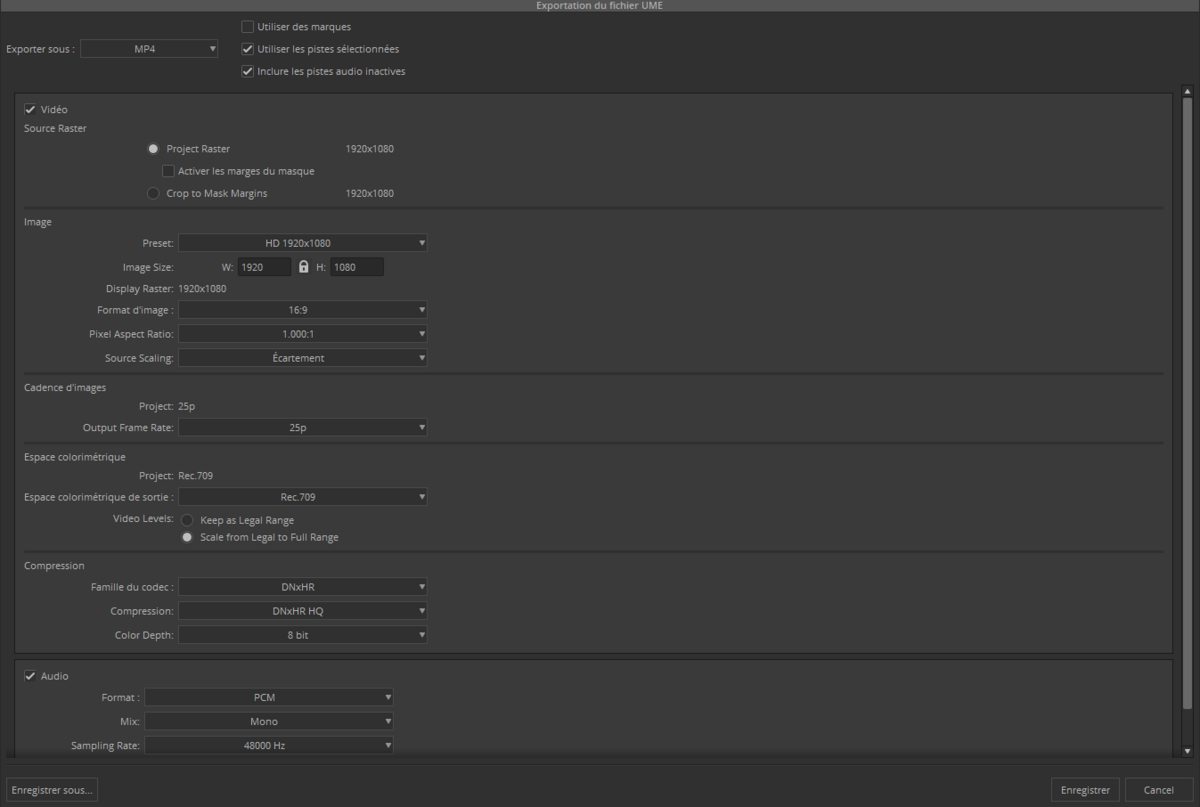
Task: Toggle the Audio section checkbox
Action: tap(30, 676)
